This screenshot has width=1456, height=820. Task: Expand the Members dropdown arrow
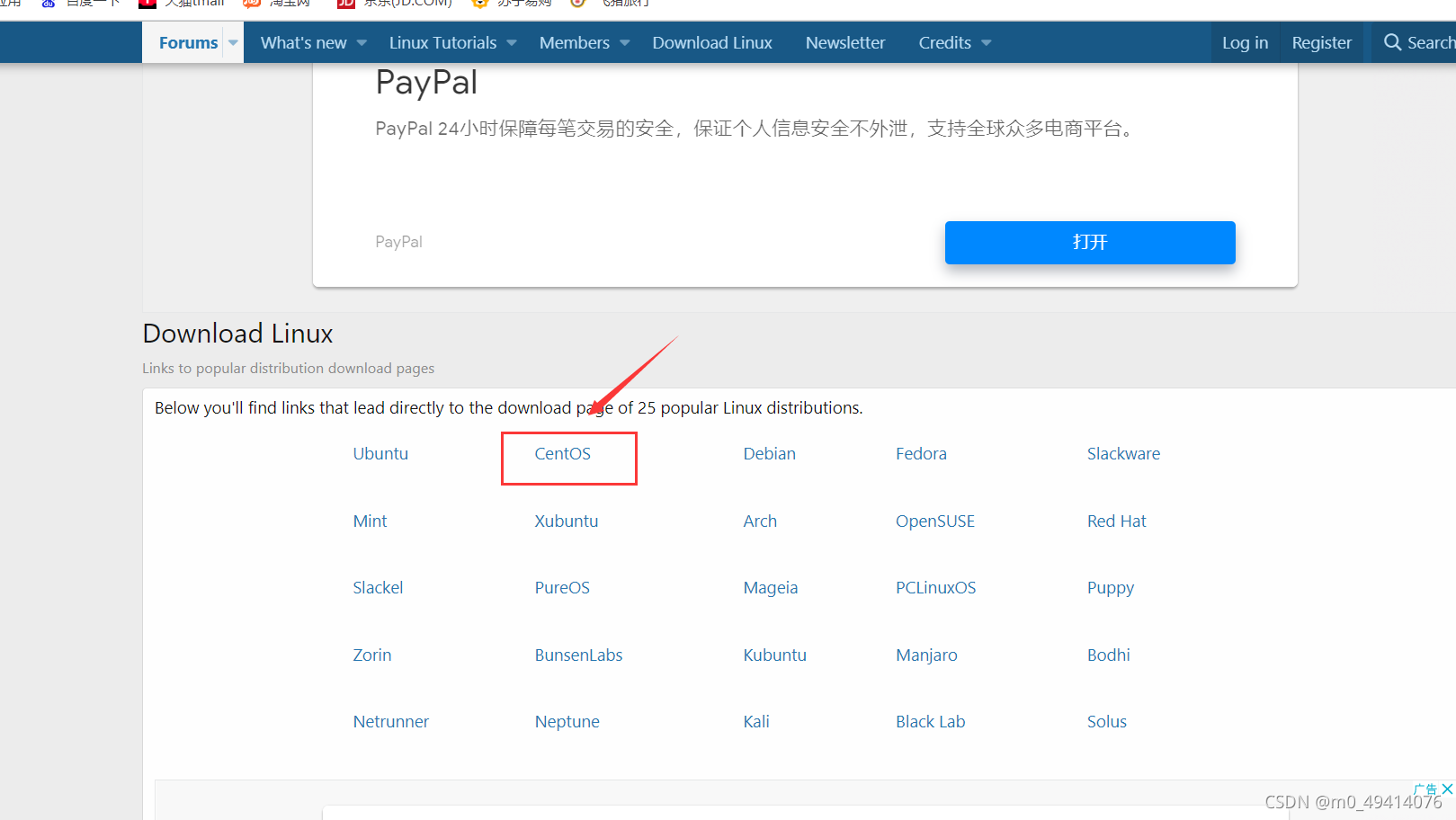point(625,42)
